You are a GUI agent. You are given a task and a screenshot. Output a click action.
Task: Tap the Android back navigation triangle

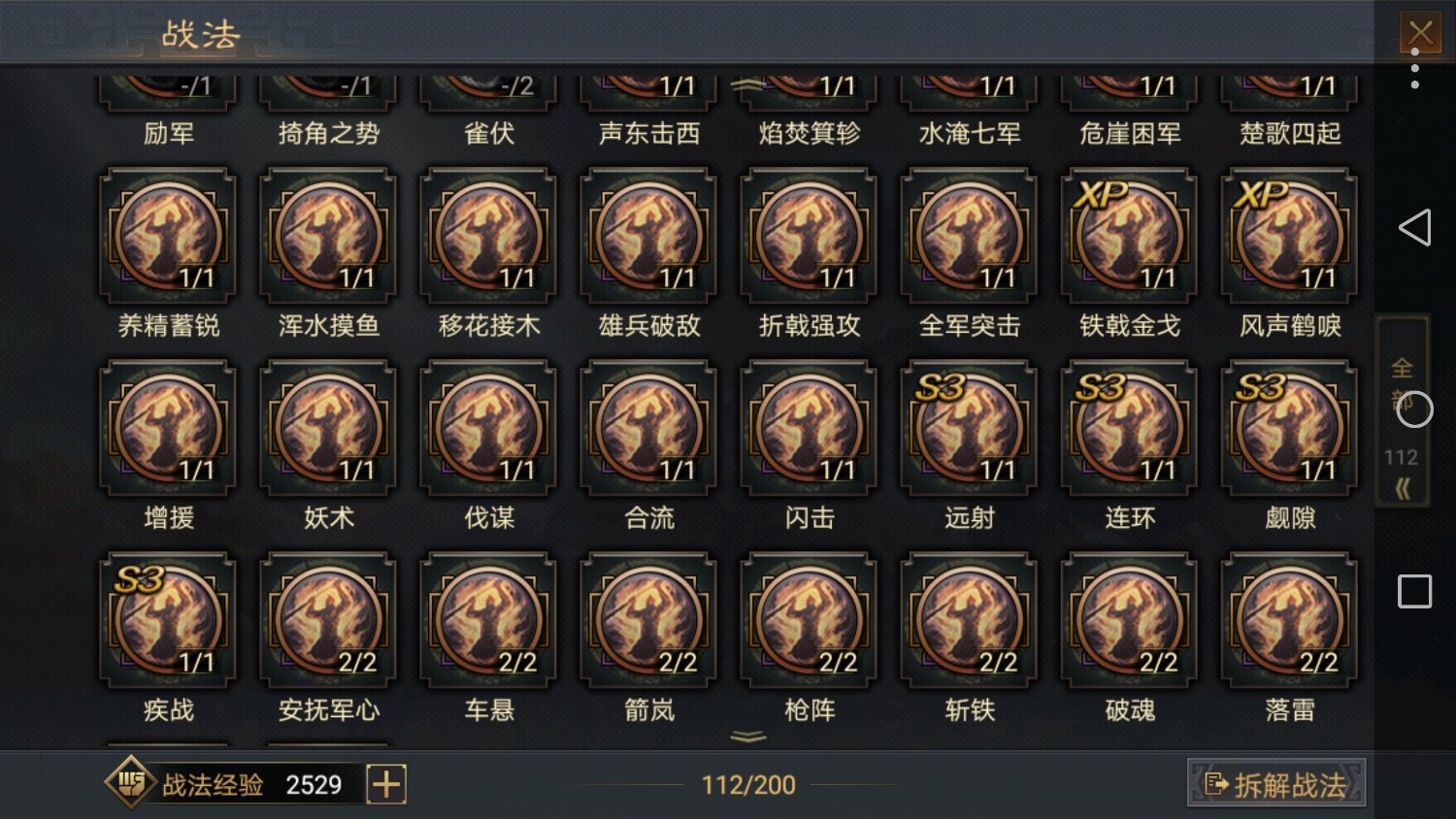(x=1414, y=227)
